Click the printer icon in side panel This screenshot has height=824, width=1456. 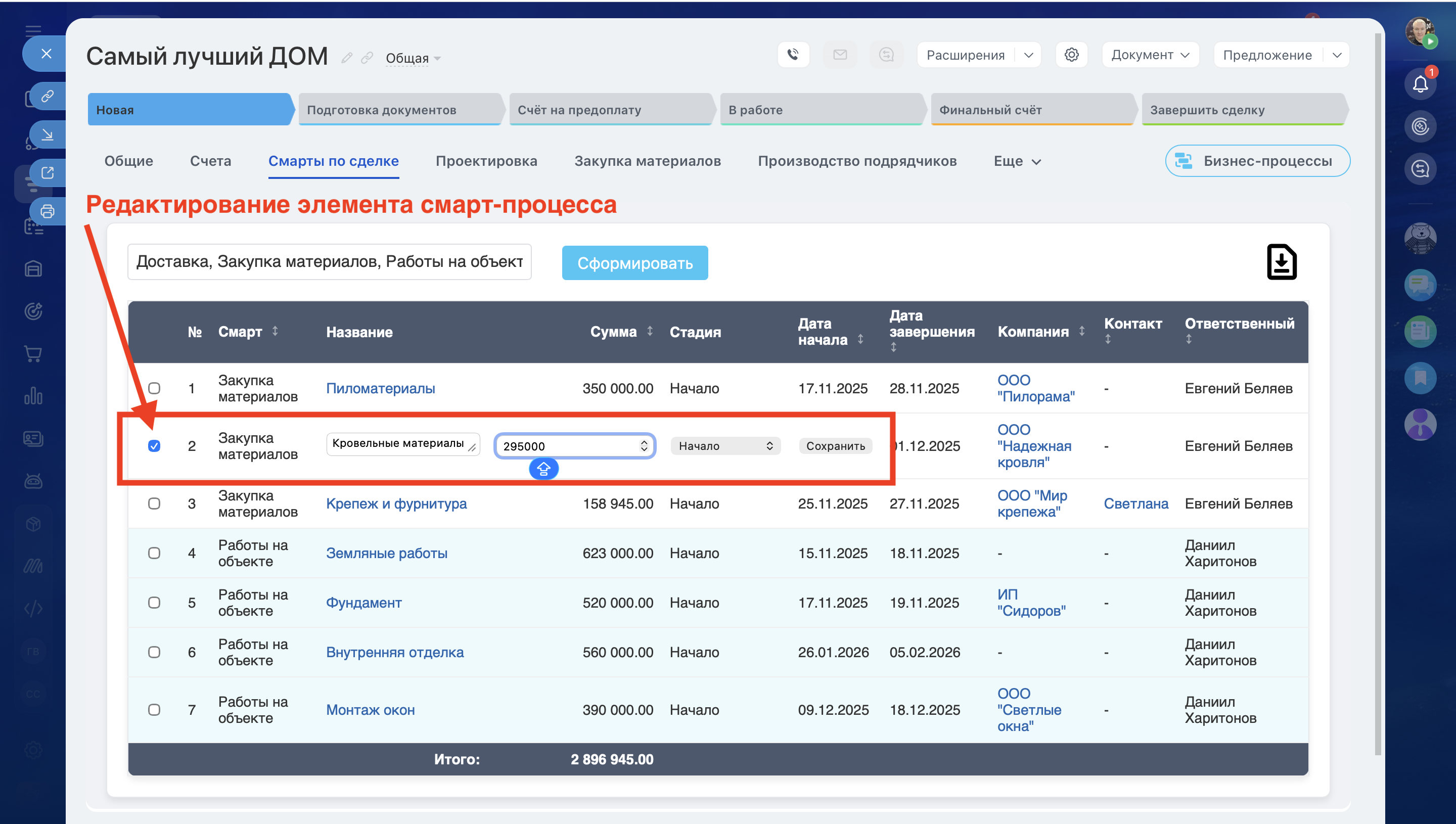coord(48,212)
